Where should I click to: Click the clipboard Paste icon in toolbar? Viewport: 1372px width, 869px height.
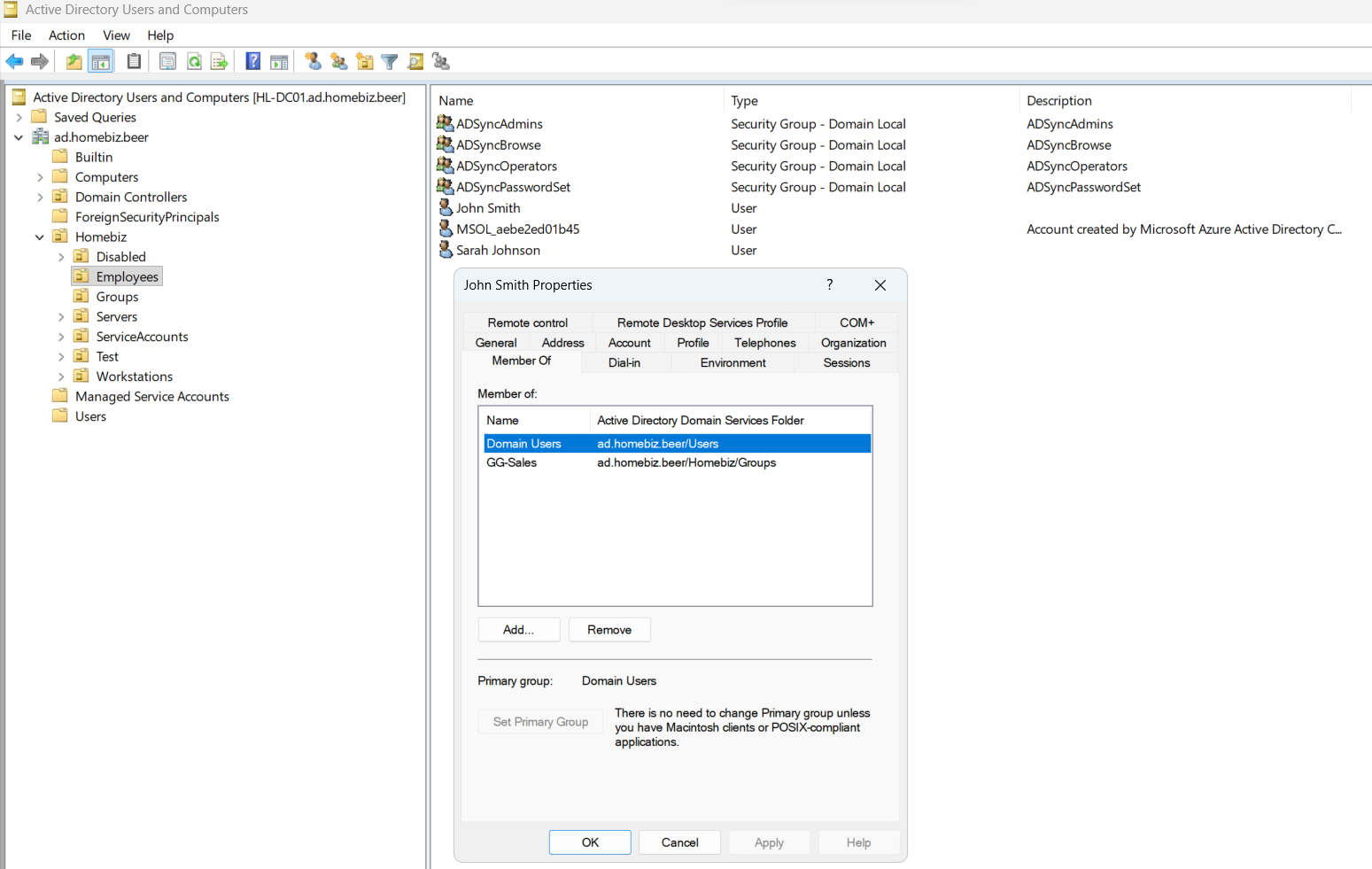pos(134,61)
